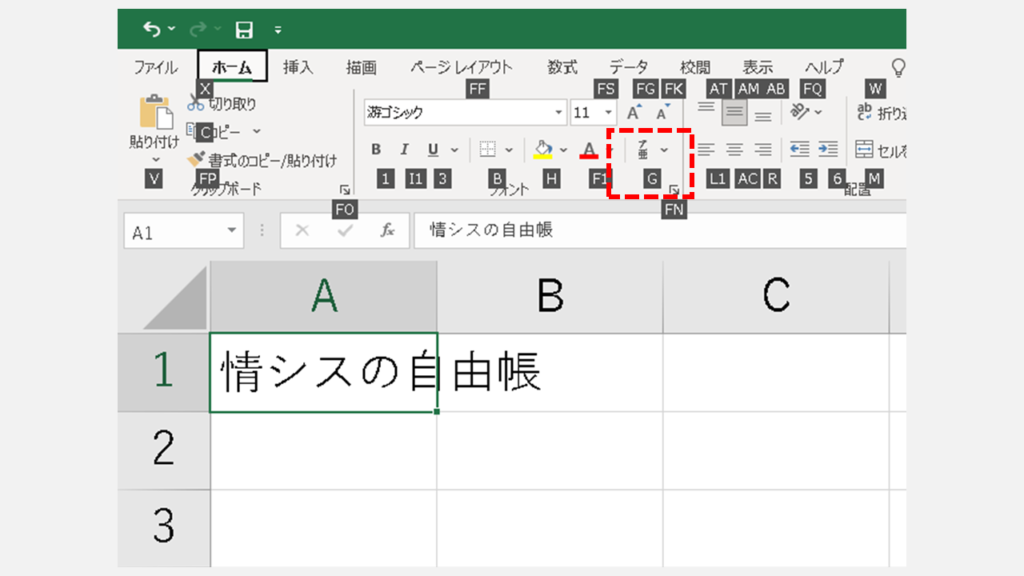Apply red font color A

(589, 150)
